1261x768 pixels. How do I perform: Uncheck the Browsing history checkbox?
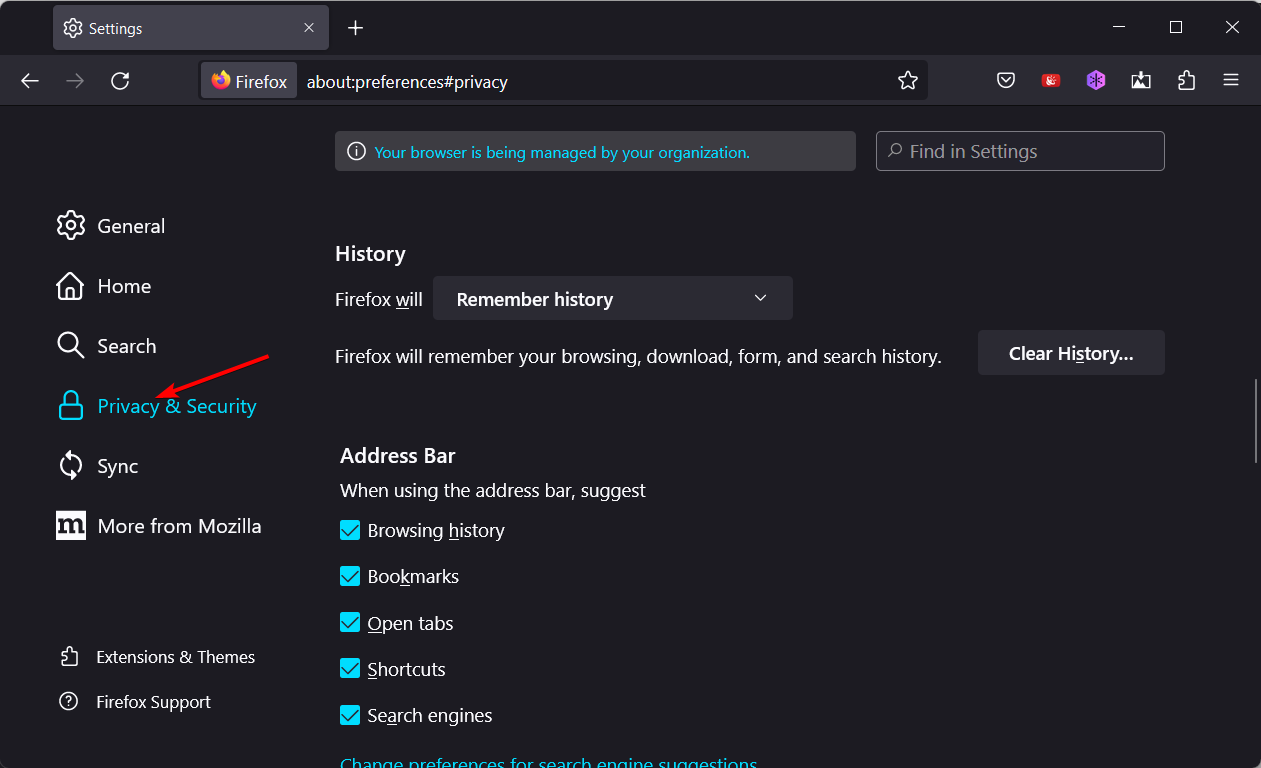pyautogui.click(x=350, y=530)
